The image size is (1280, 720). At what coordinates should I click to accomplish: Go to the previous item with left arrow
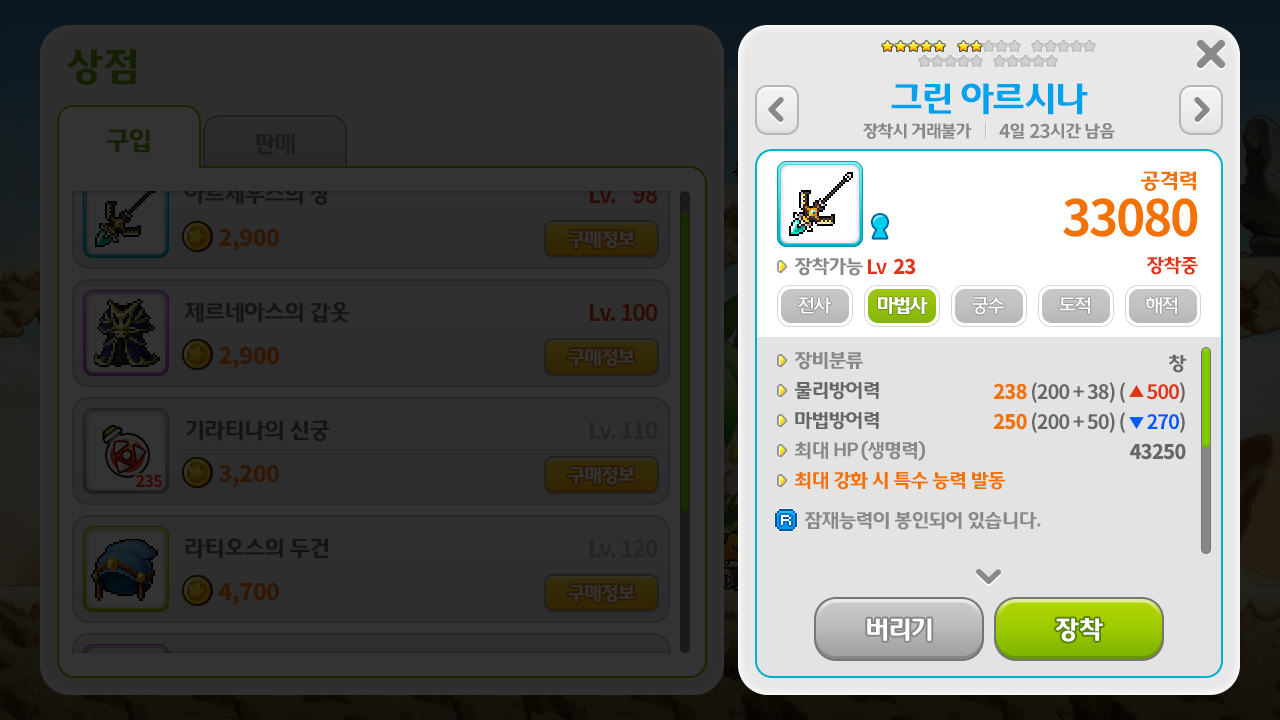coord(777,110)
